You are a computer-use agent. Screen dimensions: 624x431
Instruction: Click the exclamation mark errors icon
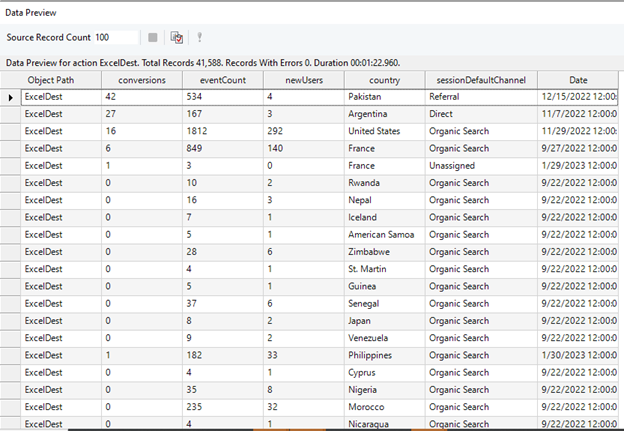[200, 37]
